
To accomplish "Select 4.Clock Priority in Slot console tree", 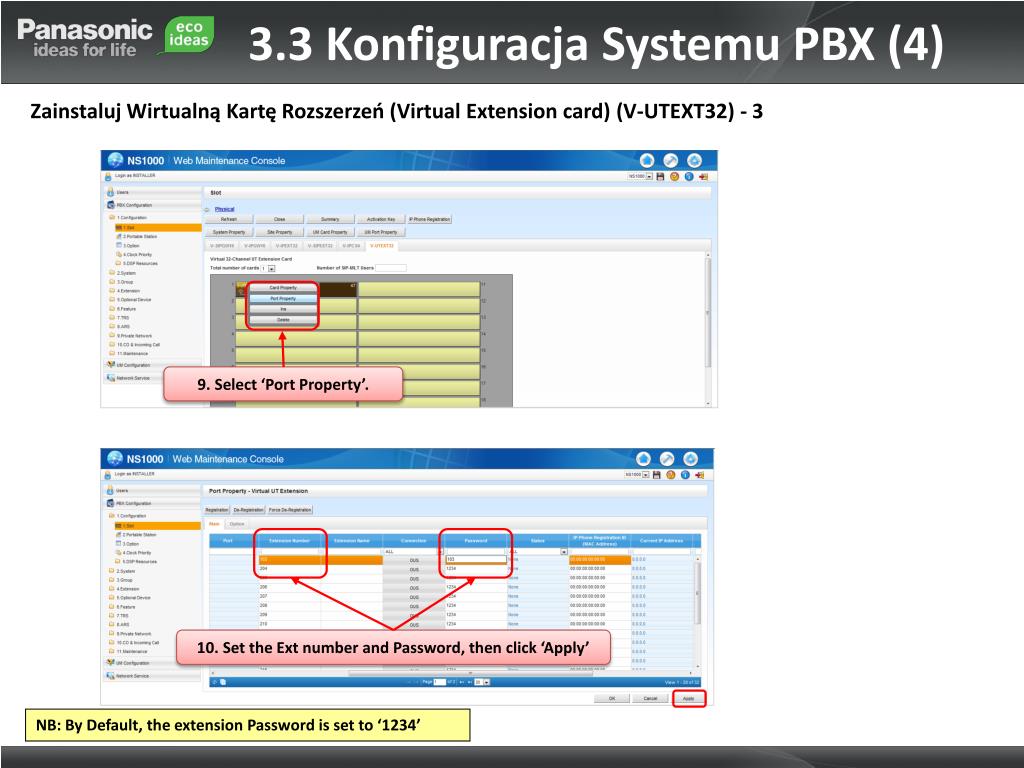I will [135, 255].
